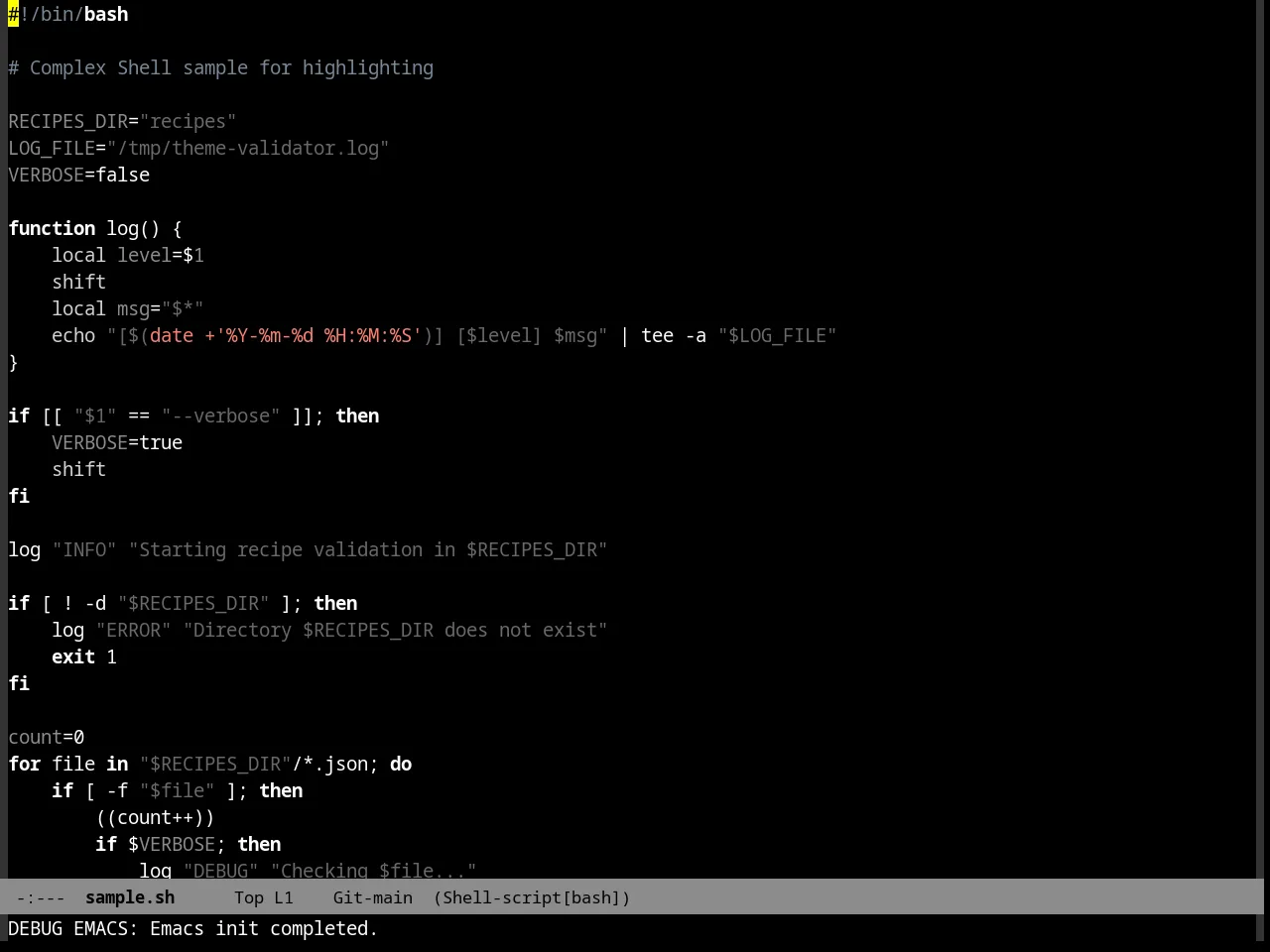This screenshot has height=952, width=1270.
Task: Click the log "INFO" Starting recipe validation line
Action: tap(308, 549)
